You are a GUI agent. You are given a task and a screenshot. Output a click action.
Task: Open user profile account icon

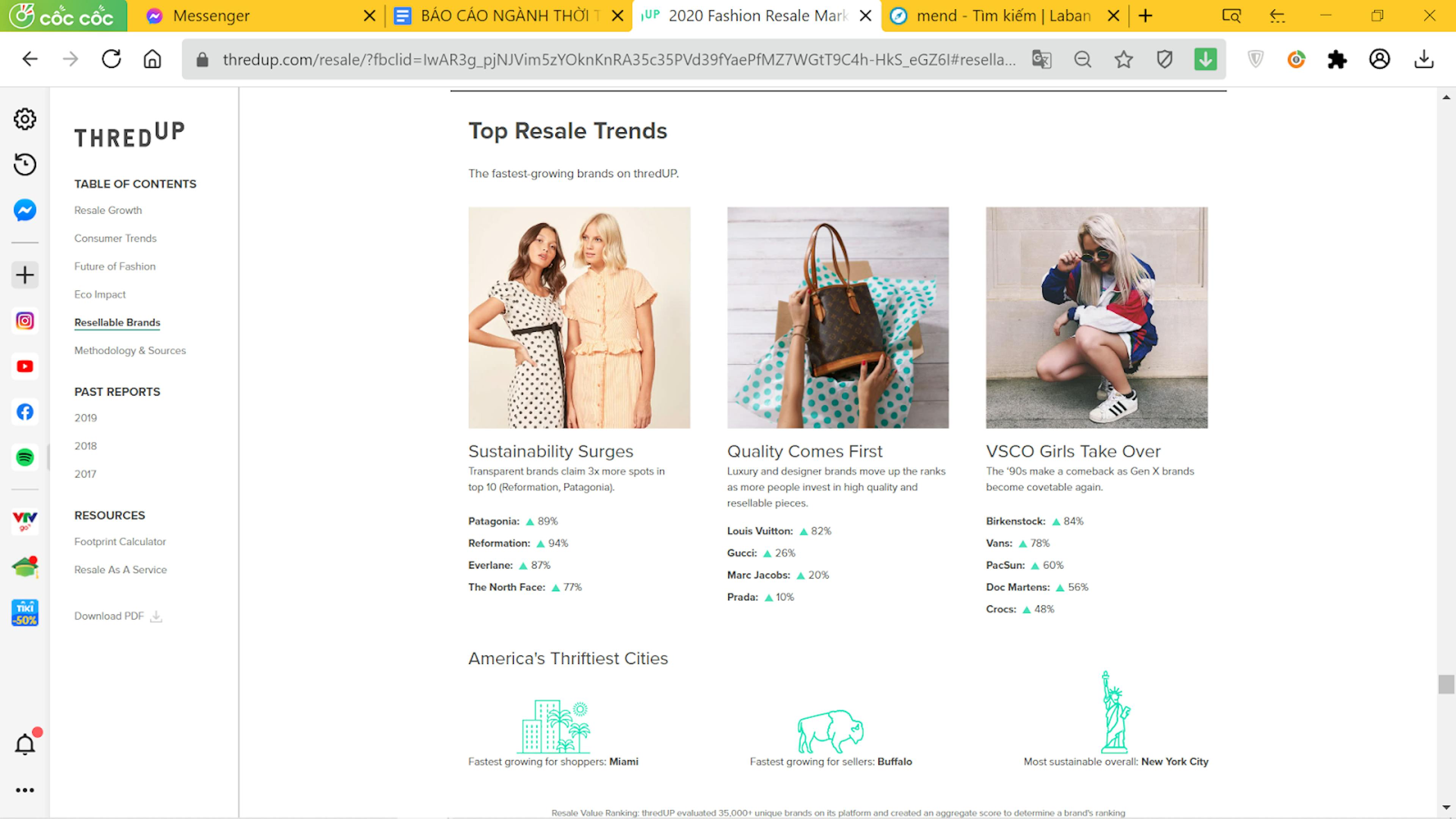click(x=1380, y=59)
